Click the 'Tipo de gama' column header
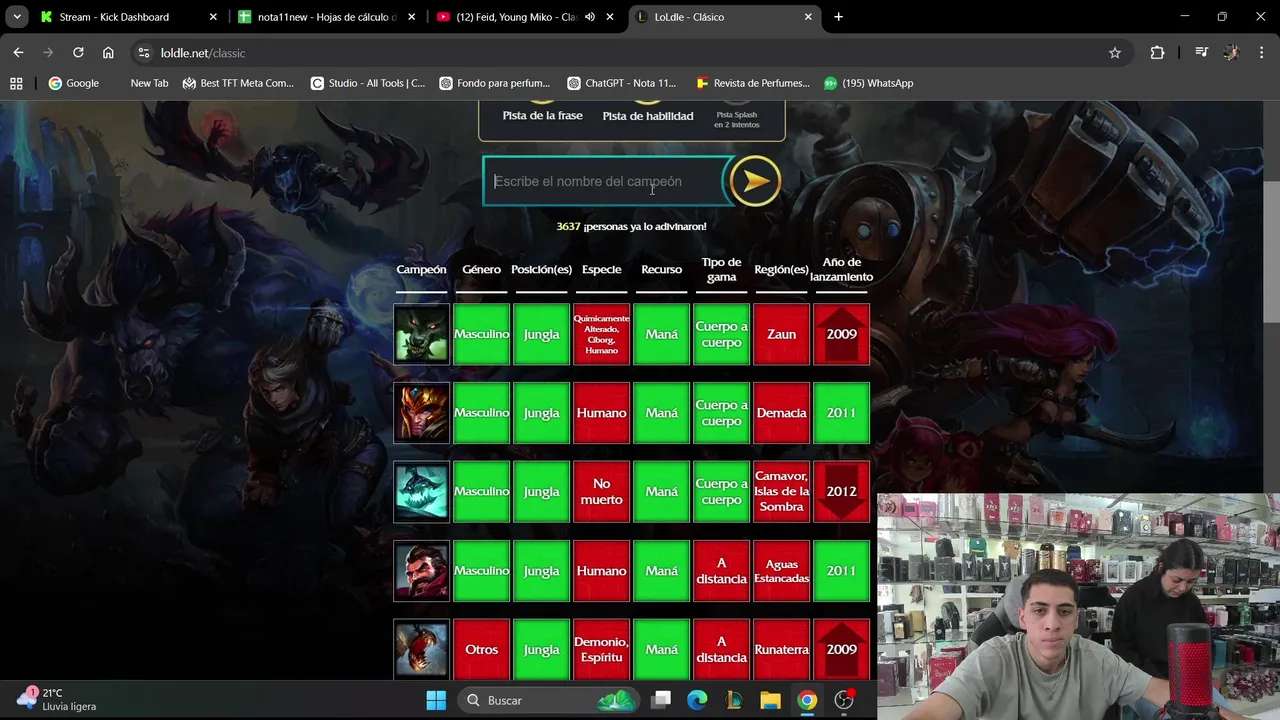Viewport: 1280px width, 720px height. point(721,270)
